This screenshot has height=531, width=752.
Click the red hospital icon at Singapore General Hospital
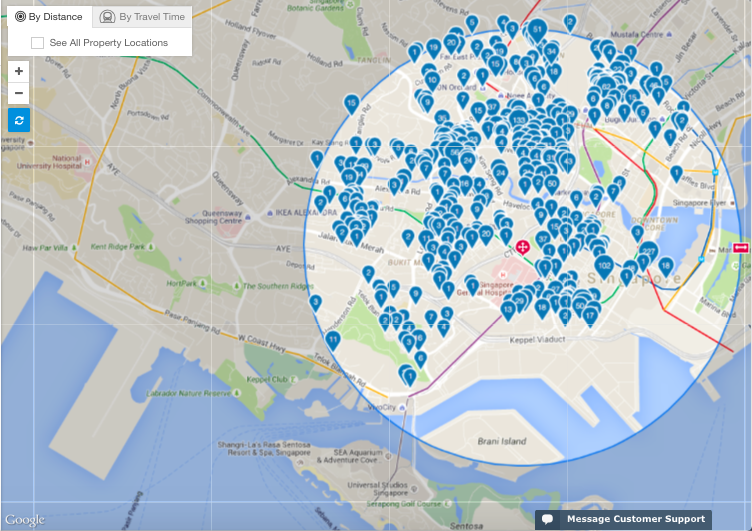point(503,275)
